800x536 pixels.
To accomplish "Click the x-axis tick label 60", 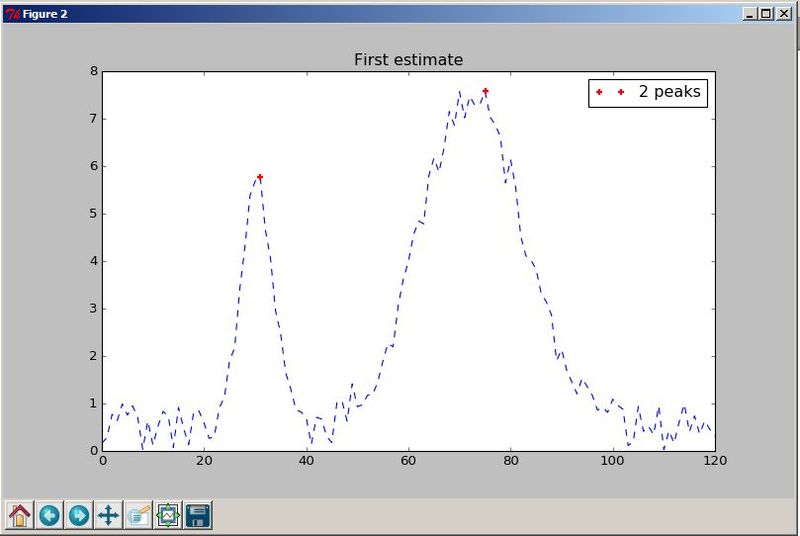I will point(408,461).
